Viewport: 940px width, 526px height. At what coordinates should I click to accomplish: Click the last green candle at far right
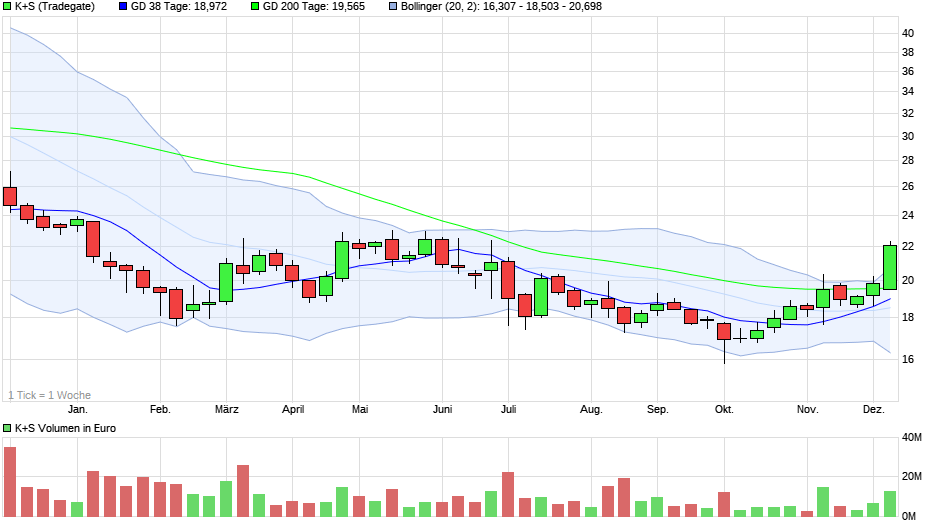click(x=889, y=267)
